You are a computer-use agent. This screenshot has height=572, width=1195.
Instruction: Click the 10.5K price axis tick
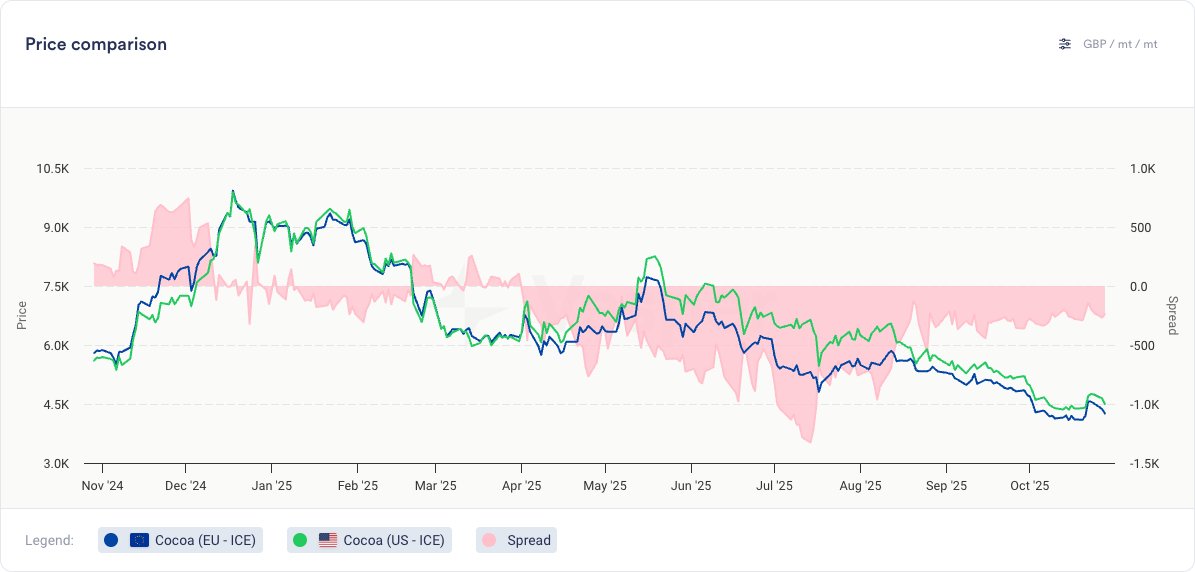(53, 168)
